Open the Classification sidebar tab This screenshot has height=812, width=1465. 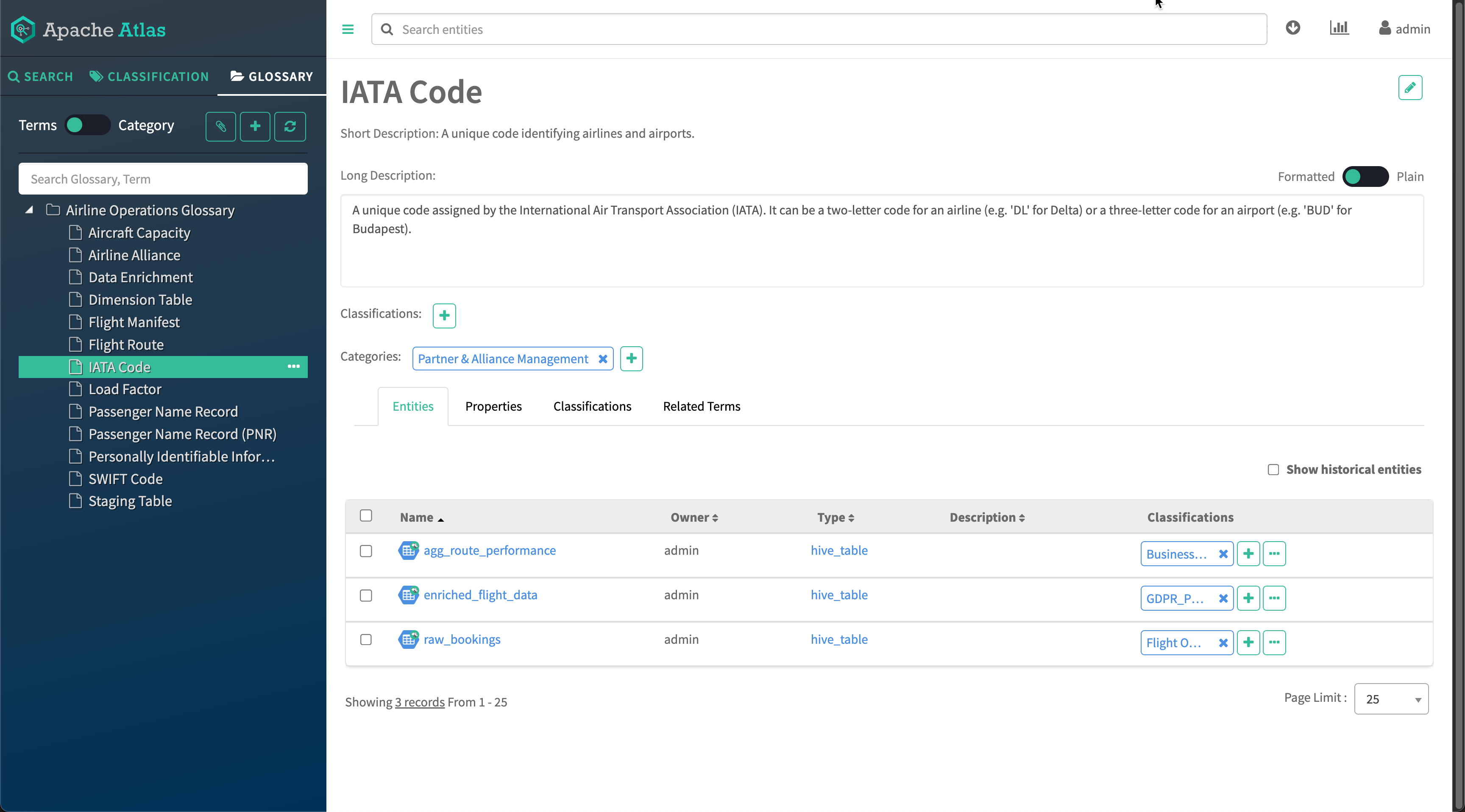point(149,77)
